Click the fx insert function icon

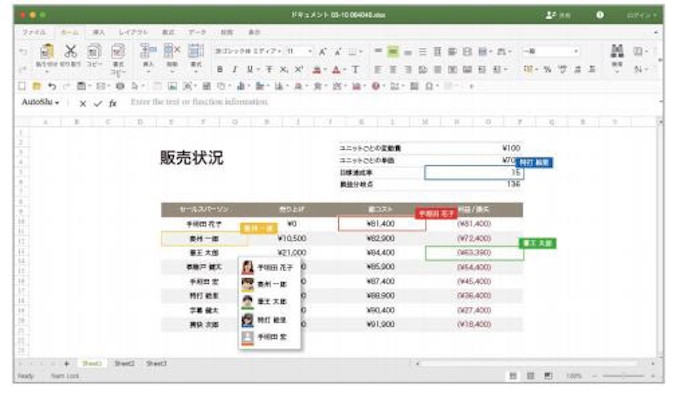click(x=113, y=102)
